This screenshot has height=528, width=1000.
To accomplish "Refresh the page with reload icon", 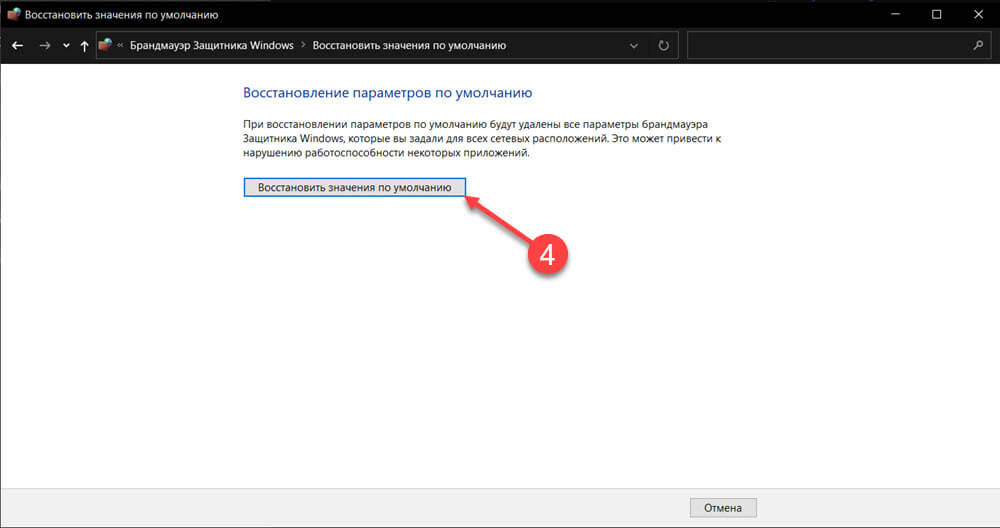I will click(x=664, y=46).
